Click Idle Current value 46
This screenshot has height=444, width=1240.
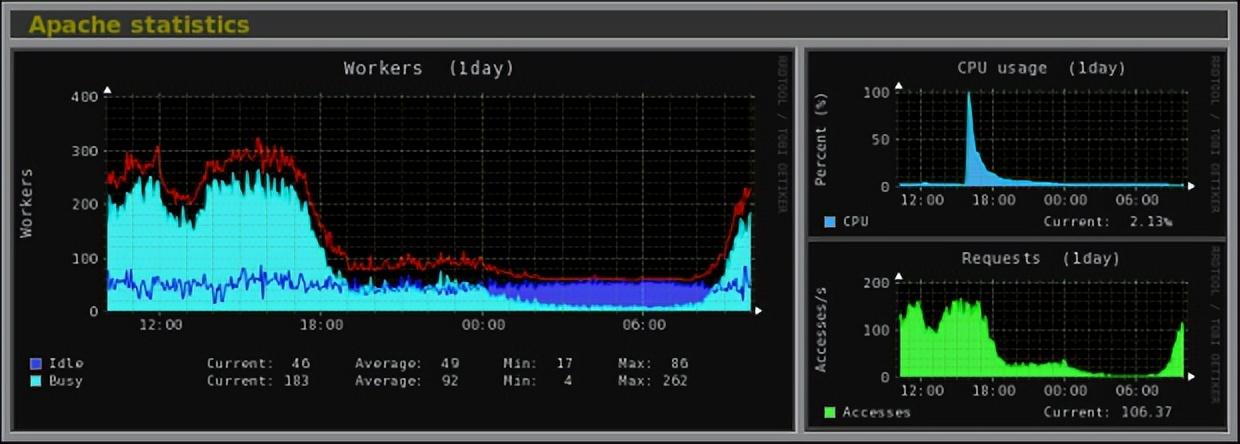[299, 364]
